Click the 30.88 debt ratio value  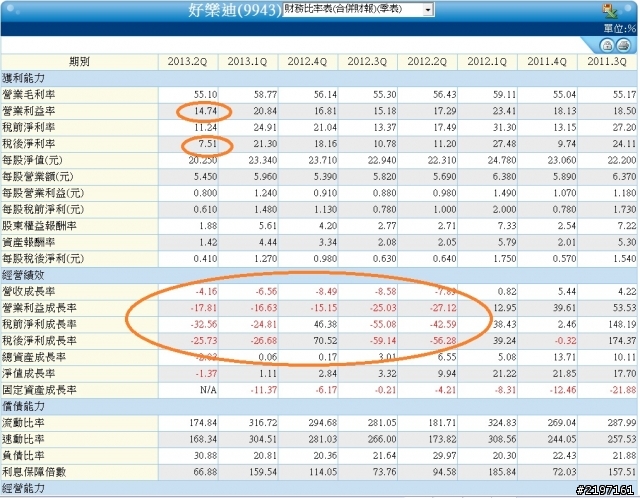(x=205, y=456)
